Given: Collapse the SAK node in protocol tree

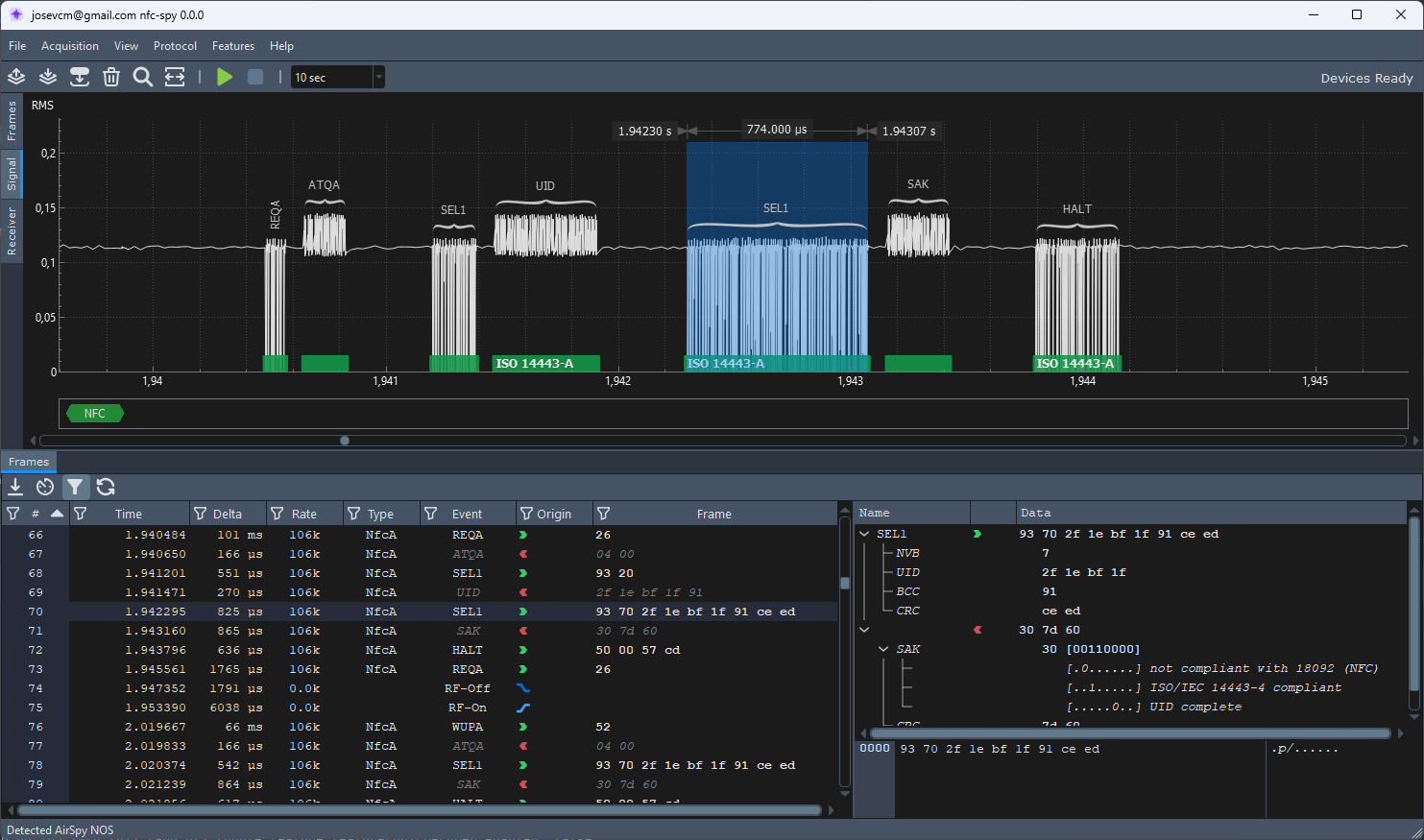Looking at the screenshot, I should pyautogui.click(x=883, y=649).
